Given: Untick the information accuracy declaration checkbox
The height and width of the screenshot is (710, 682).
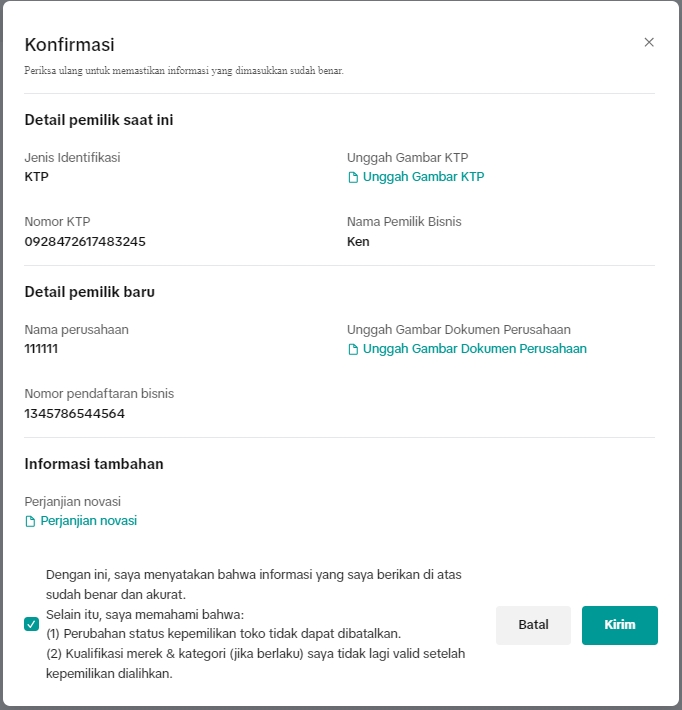Looking at the screenshot, I should pos(32,624).
